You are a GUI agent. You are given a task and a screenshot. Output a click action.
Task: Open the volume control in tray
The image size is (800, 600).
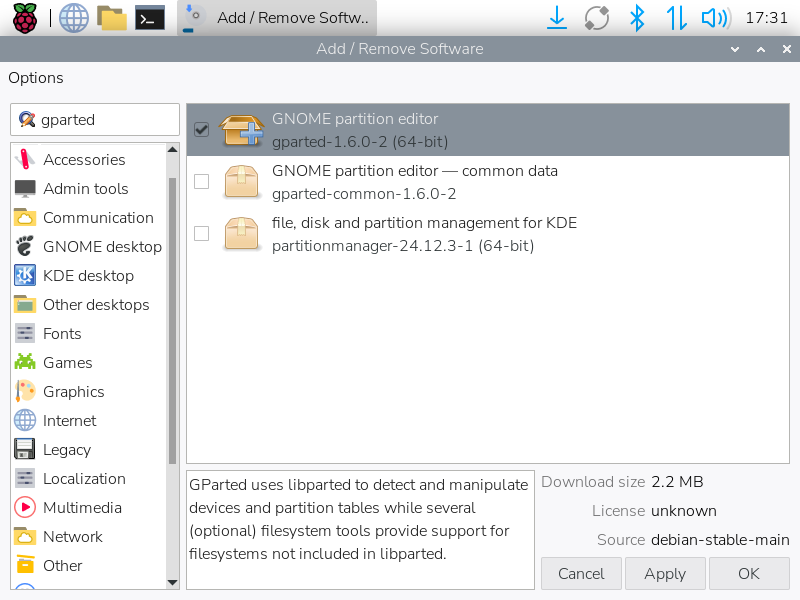click(x=715, y=17)
